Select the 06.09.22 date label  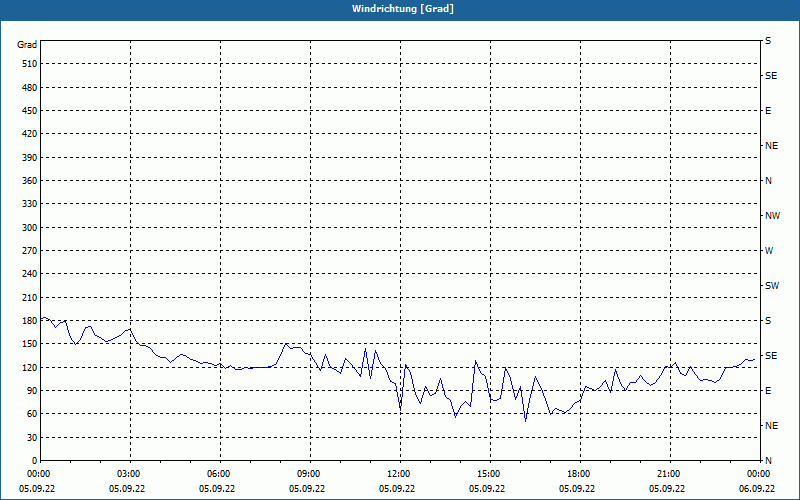coord(757,488)
